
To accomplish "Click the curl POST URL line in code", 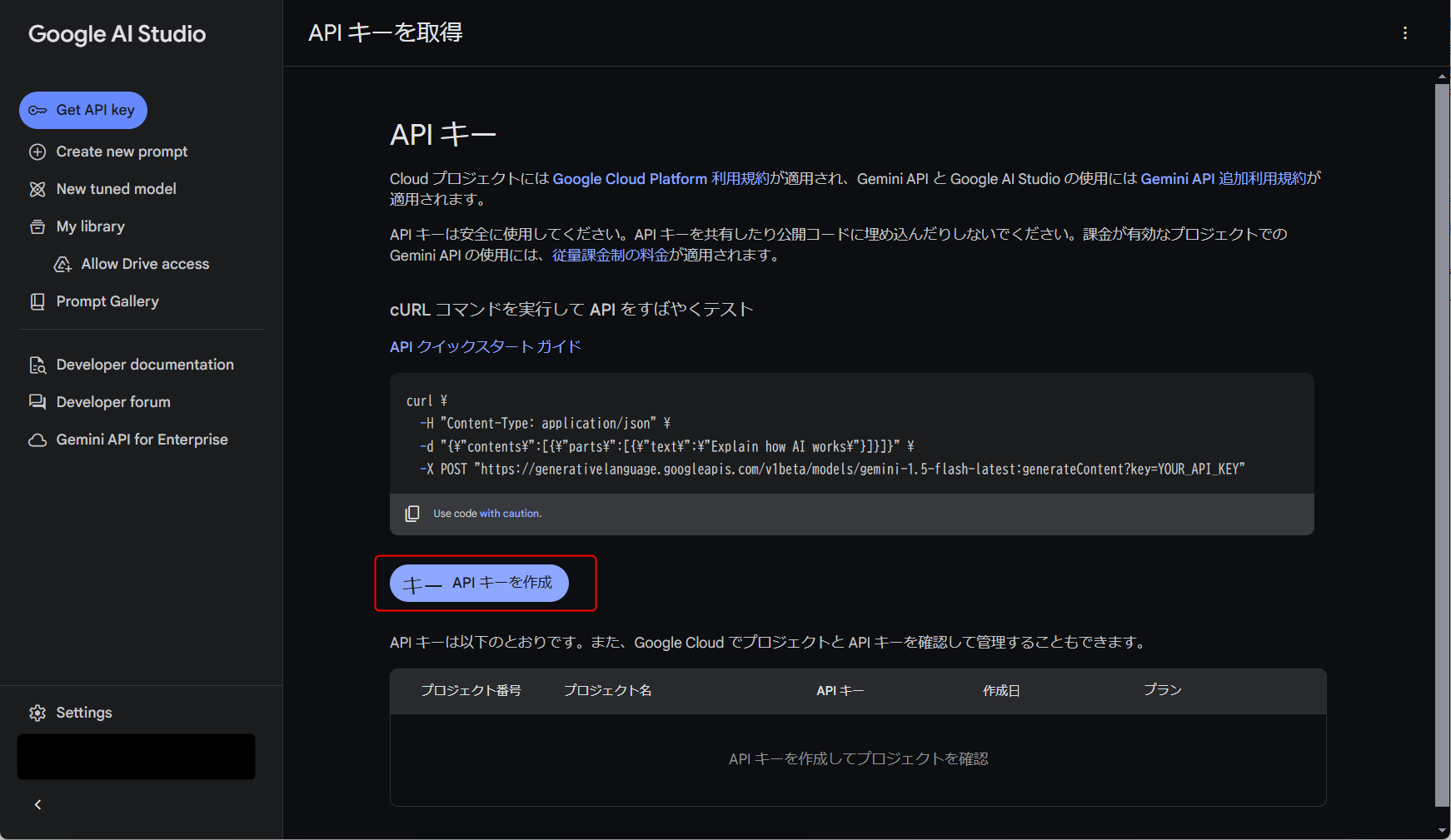I will coord(832,470).
